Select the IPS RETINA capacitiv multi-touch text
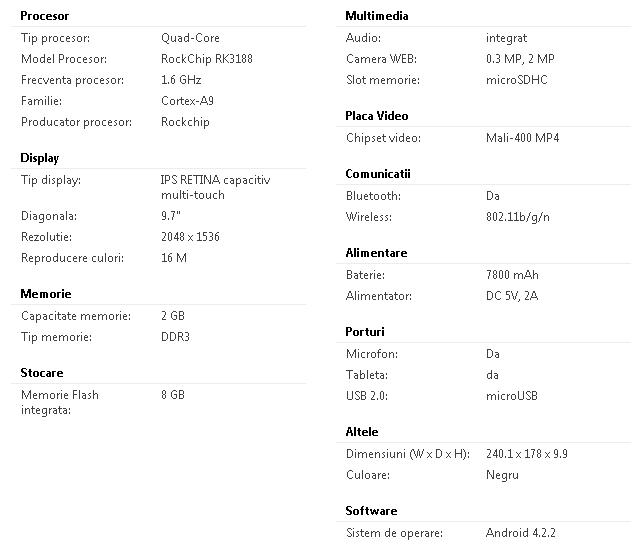The image size is (637, 545). pos(215,187)
